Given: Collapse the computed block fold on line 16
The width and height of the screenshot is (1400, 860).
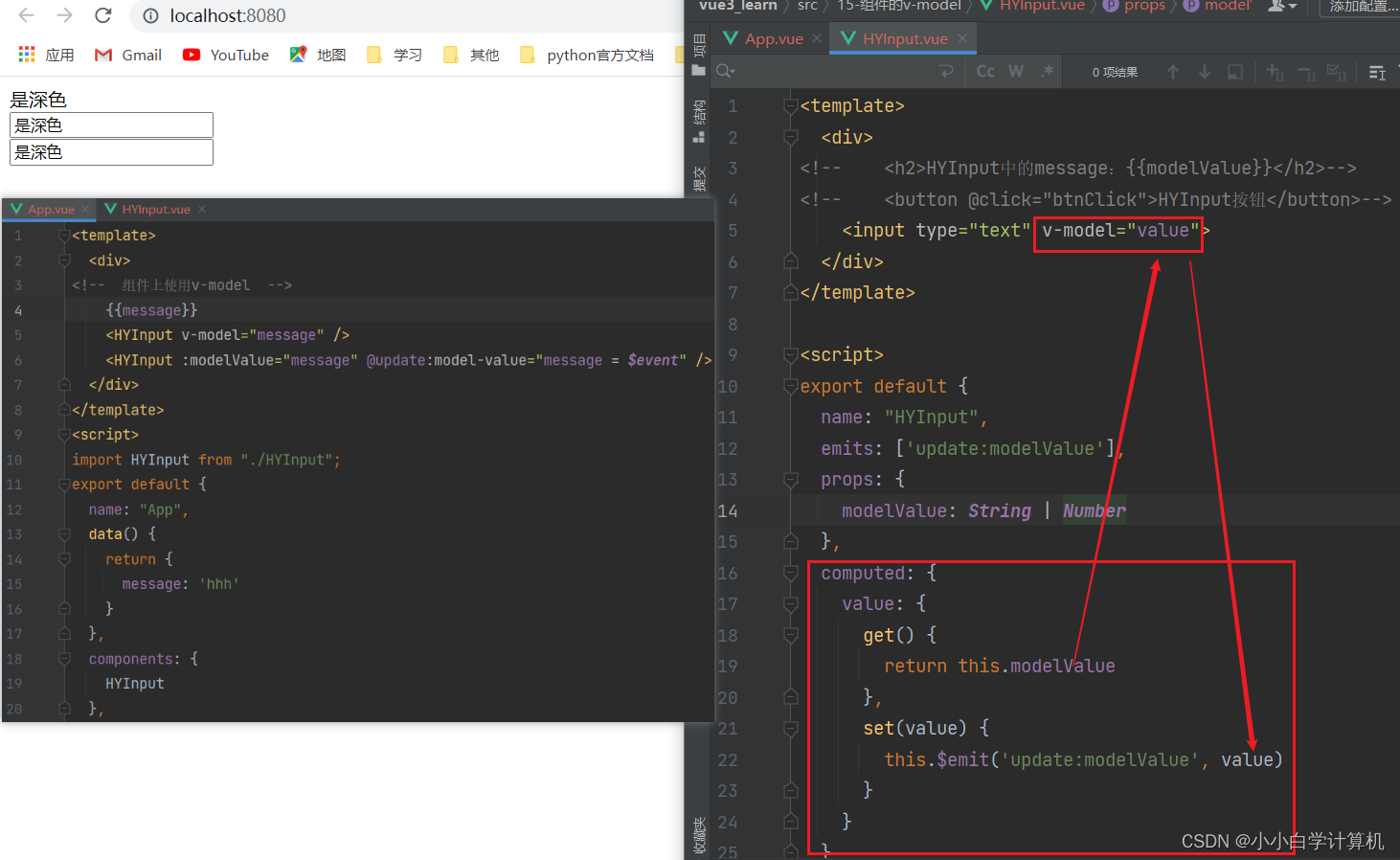Looking at the screenshot, I should pyautogui.click(x=791, y=573).
